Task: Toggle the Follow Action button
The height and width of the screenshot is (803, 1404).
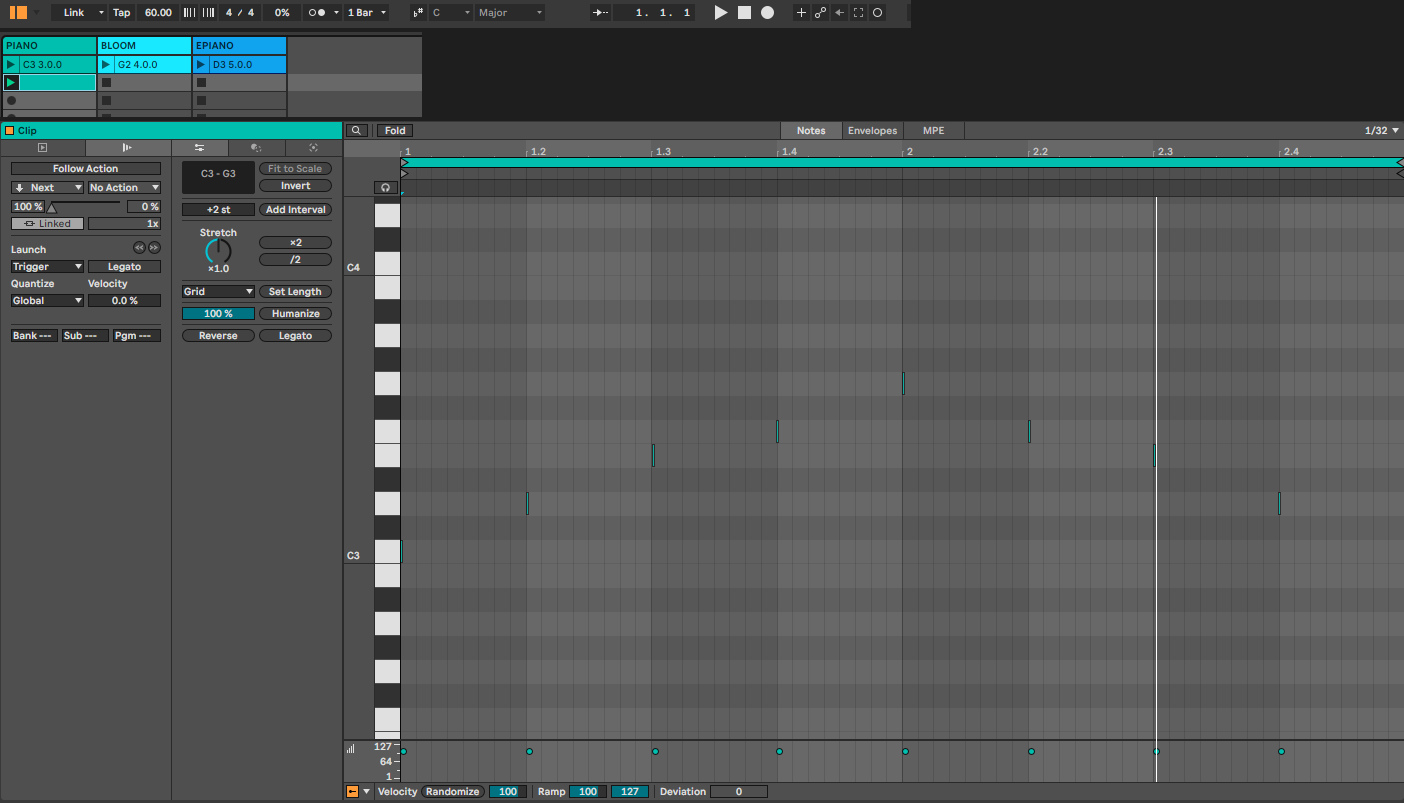Action: pos(85,168)
